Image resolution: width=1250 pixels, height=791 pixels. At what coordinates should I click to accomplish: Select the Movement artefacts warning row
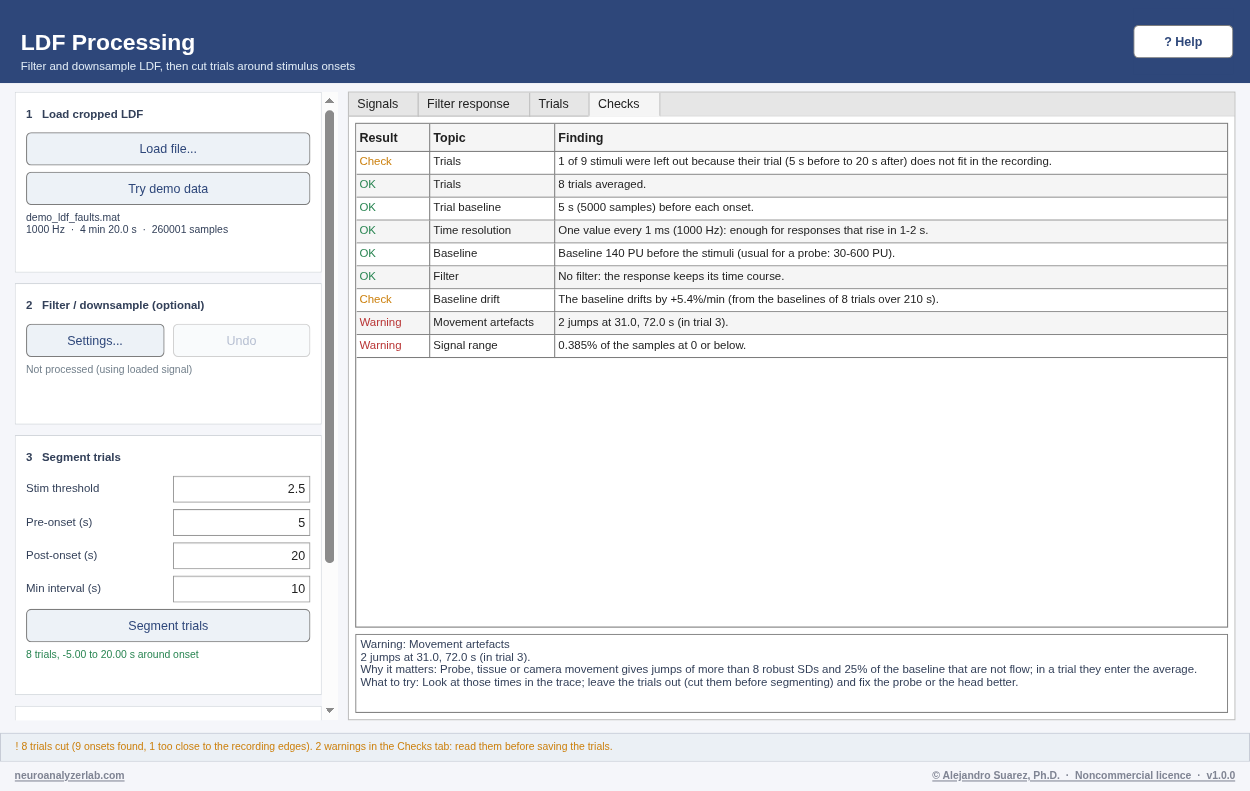coord(791,323)
